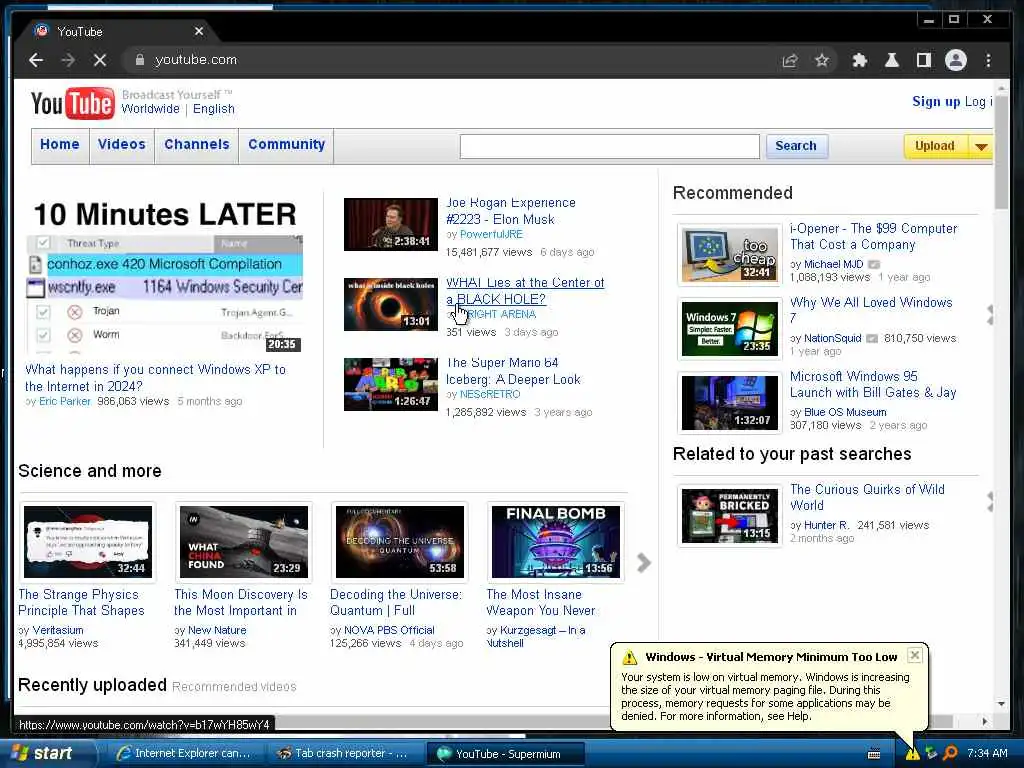Open 'This Moon Discovery' WHAT CHINA FOUND thumbnail

click(x=244, y=541)
